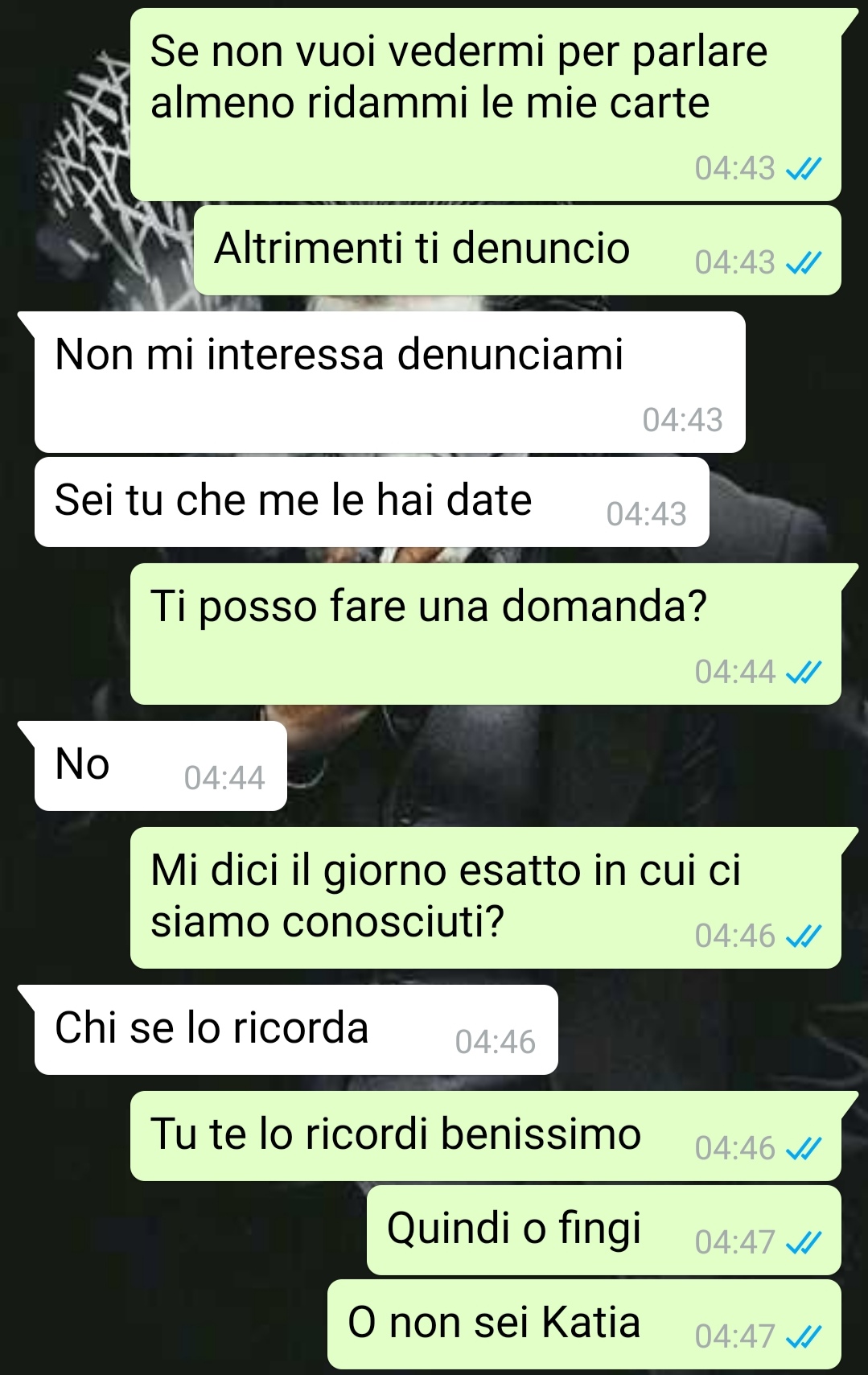Screen dimensions: 868x1375
Task: Click read ticks on 'ridammi le mie carte' message
Action: point(803,169)
